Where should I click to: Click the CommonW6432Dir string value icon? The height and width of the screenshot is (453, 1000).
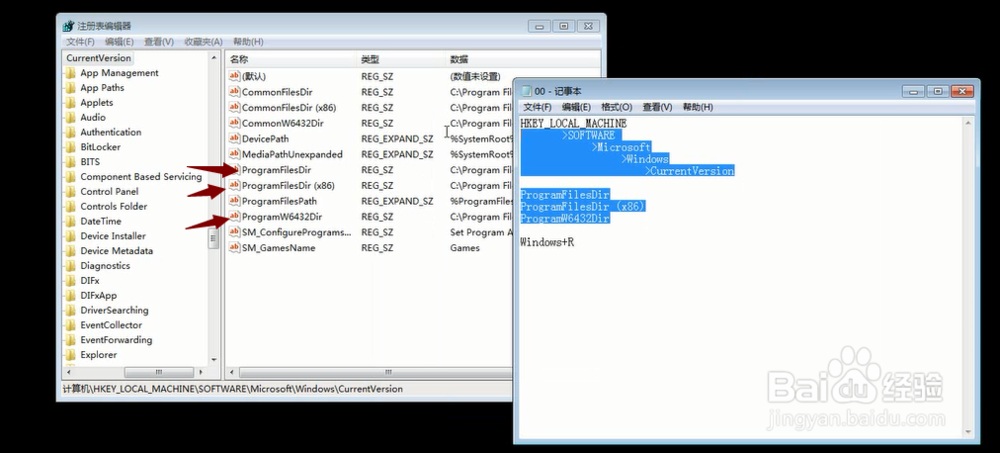pyautogui.click(x=234, y=123)
